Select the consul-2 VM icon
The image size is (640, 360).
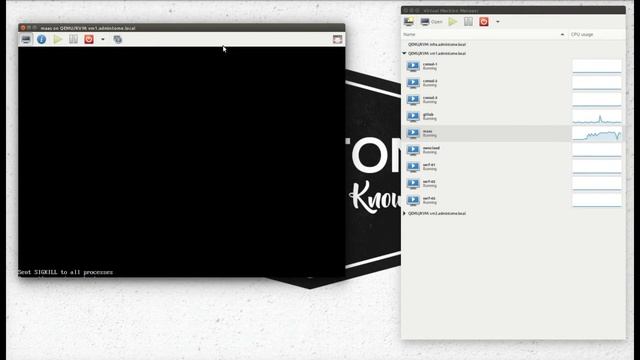point(413,83)
